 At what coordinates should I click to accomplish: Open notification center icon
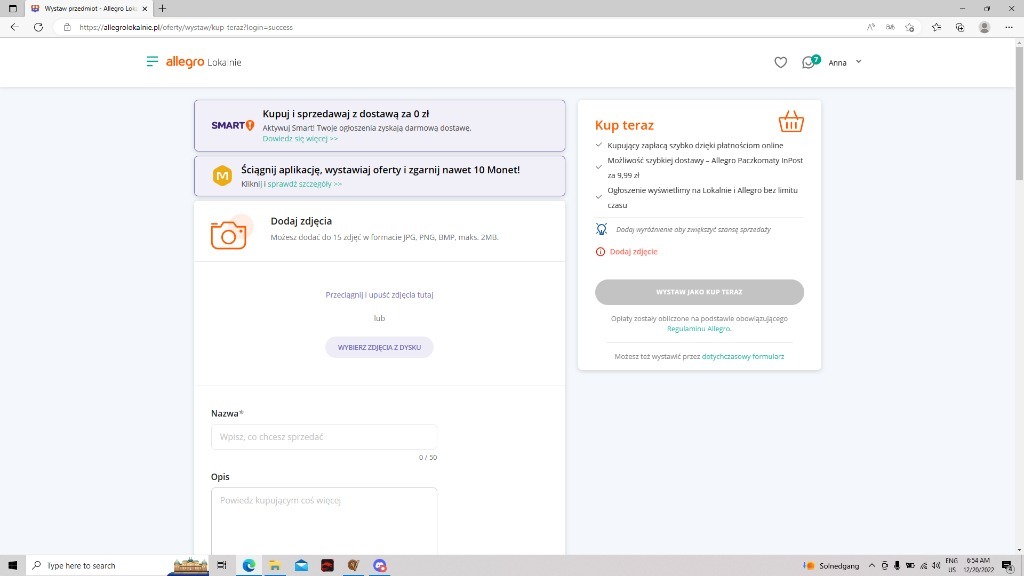(x=1008, y=566)
